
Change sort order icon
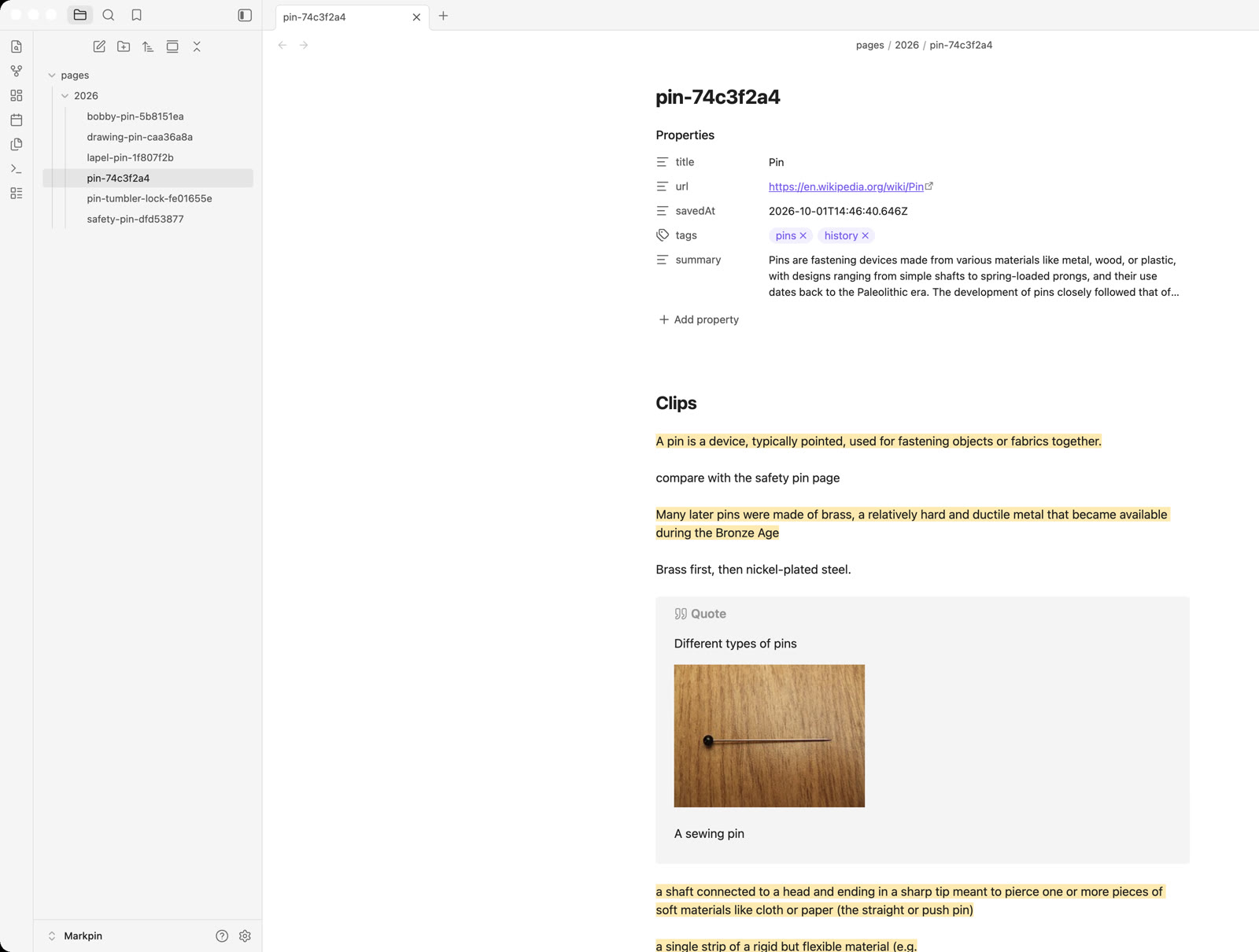[x=148, y=46]
